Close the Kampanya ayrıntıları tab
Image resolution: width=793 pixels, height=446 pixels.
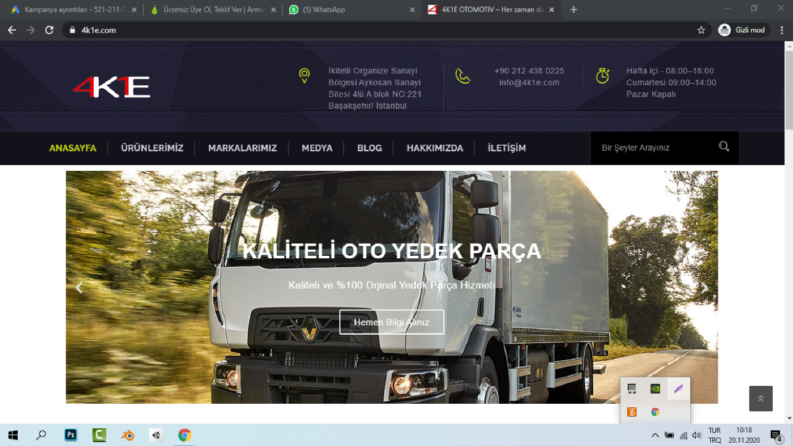pos(134,10)
